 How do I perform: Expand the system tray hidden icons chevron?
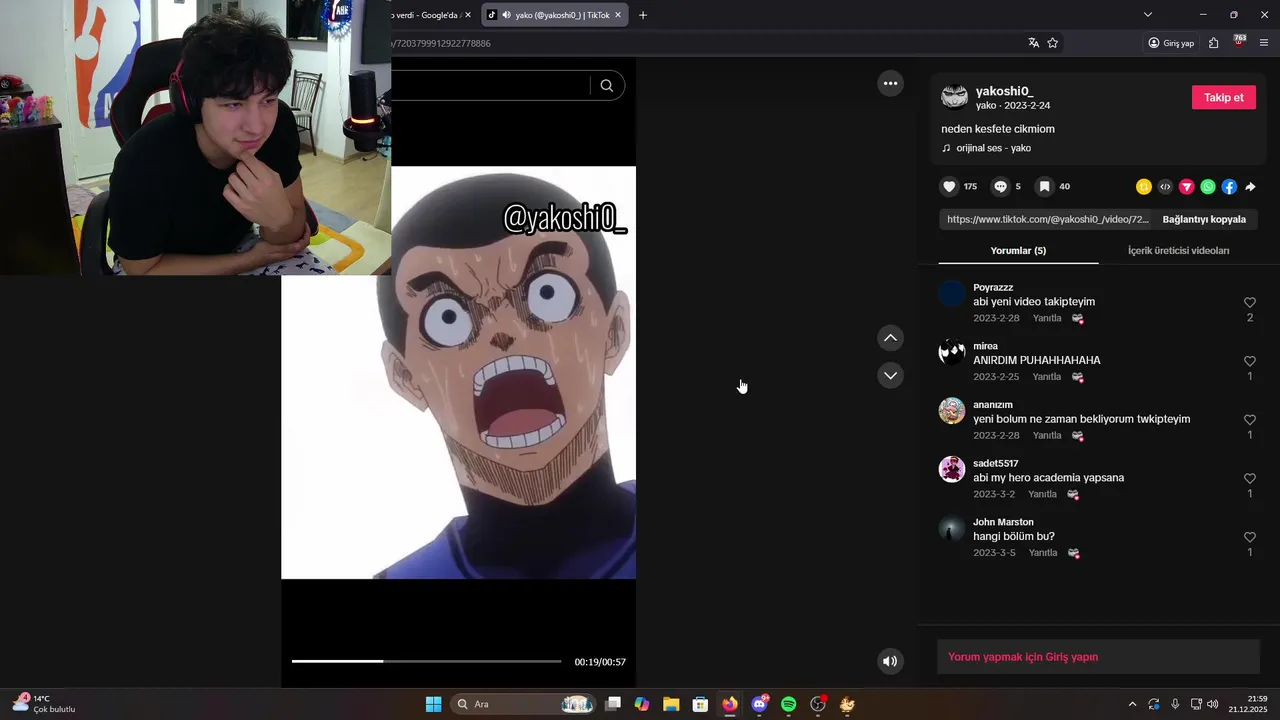(x=1132, y=704)
